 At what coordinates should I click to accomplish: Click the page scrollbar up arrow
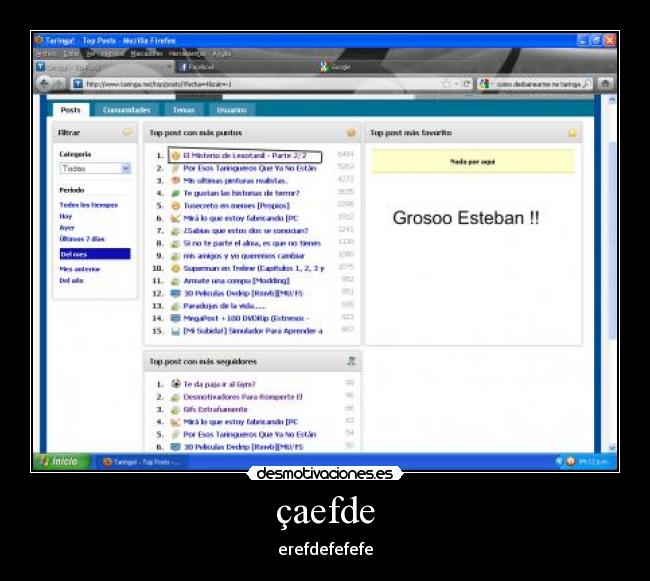coord(612,100)
